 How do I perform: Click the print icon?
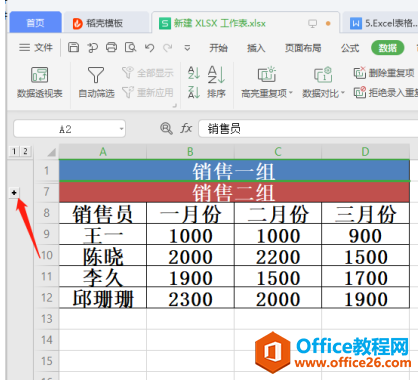(x=111, y=48)
